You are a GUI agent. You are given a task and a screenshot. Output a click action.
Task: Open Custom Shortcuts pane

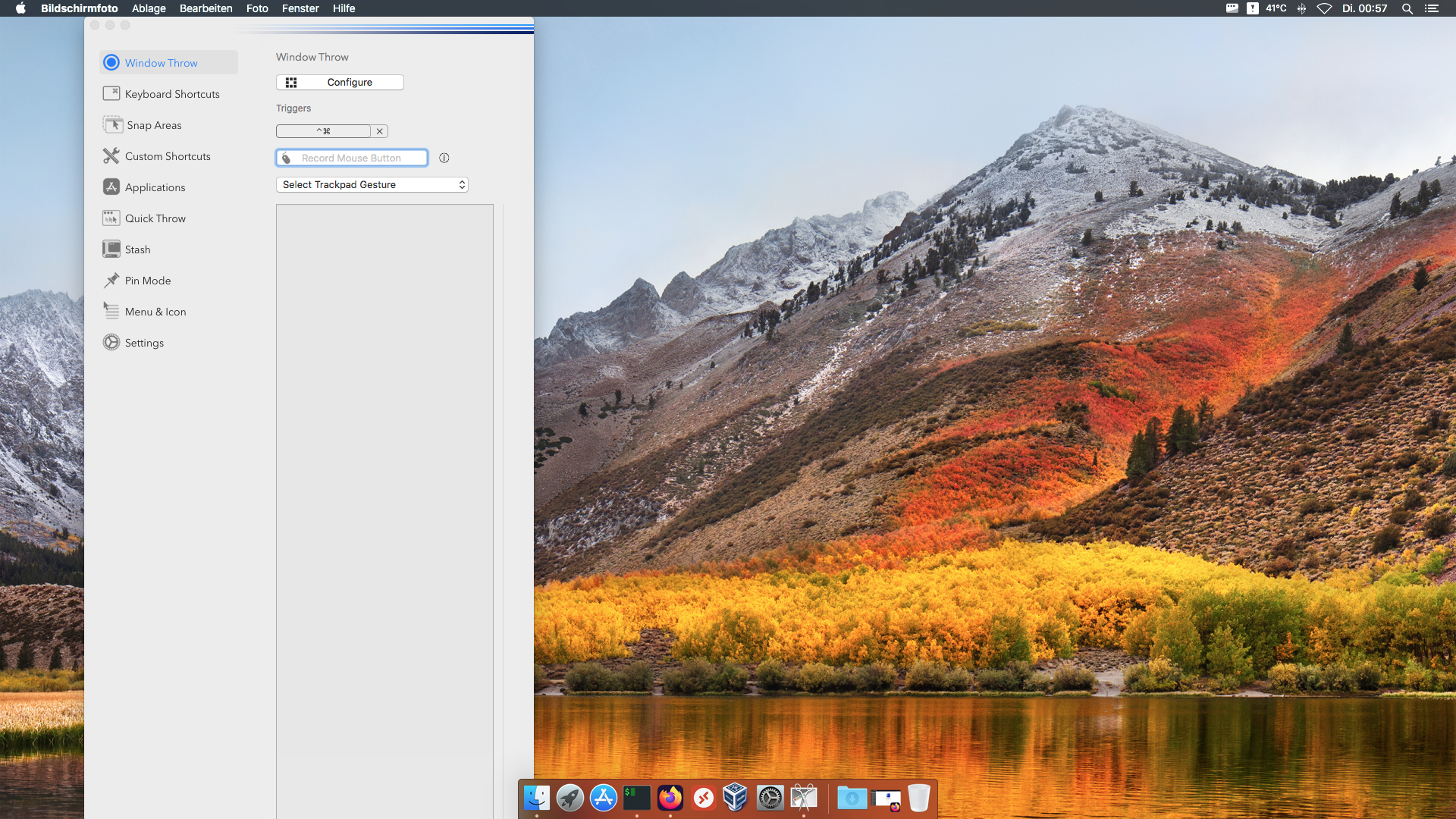[x=167, y=156]
